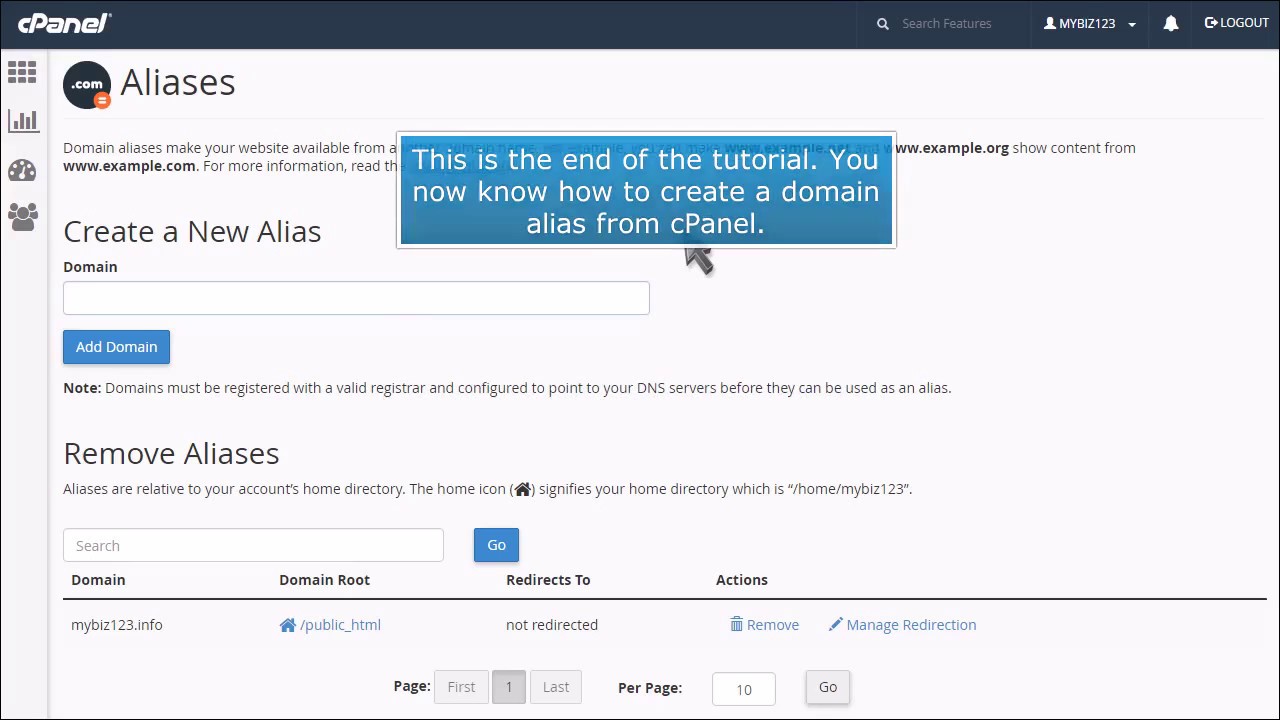Click the home icon beside /public_html
The image size is (1280, 720).
(x=288, y=625)
